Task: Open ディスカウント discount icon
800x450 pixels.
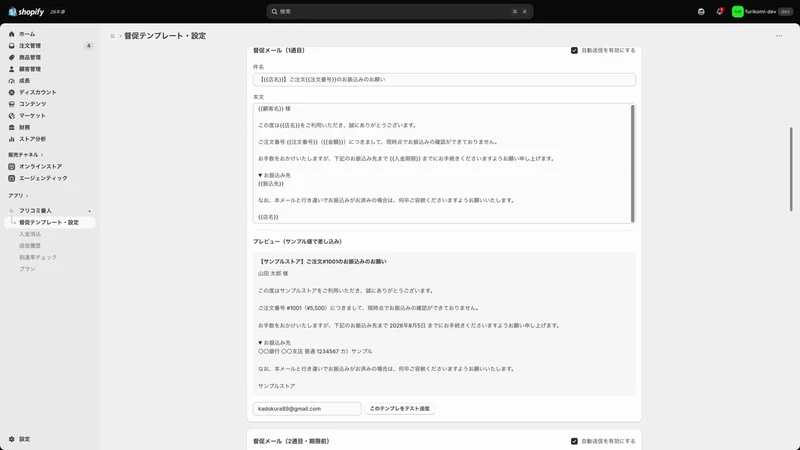Action: (12, 92)
